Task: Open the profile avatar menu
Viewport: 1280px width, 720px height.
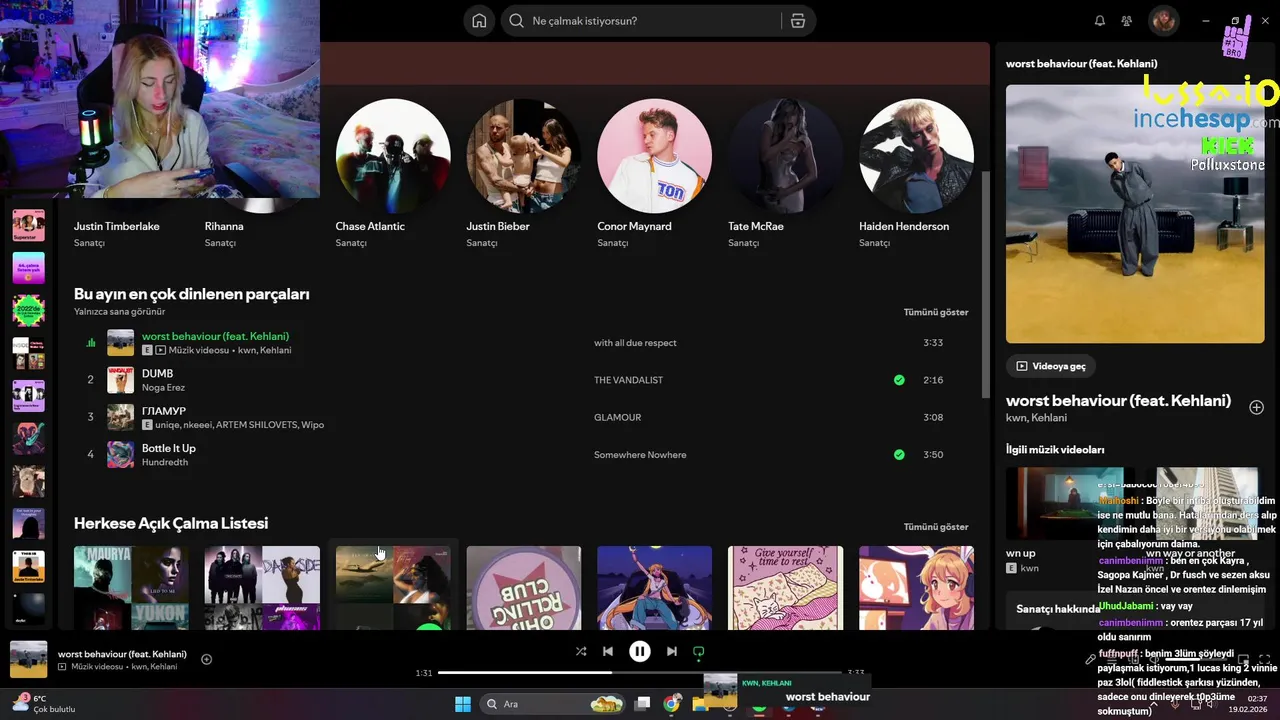Action: pos(1163,21)
